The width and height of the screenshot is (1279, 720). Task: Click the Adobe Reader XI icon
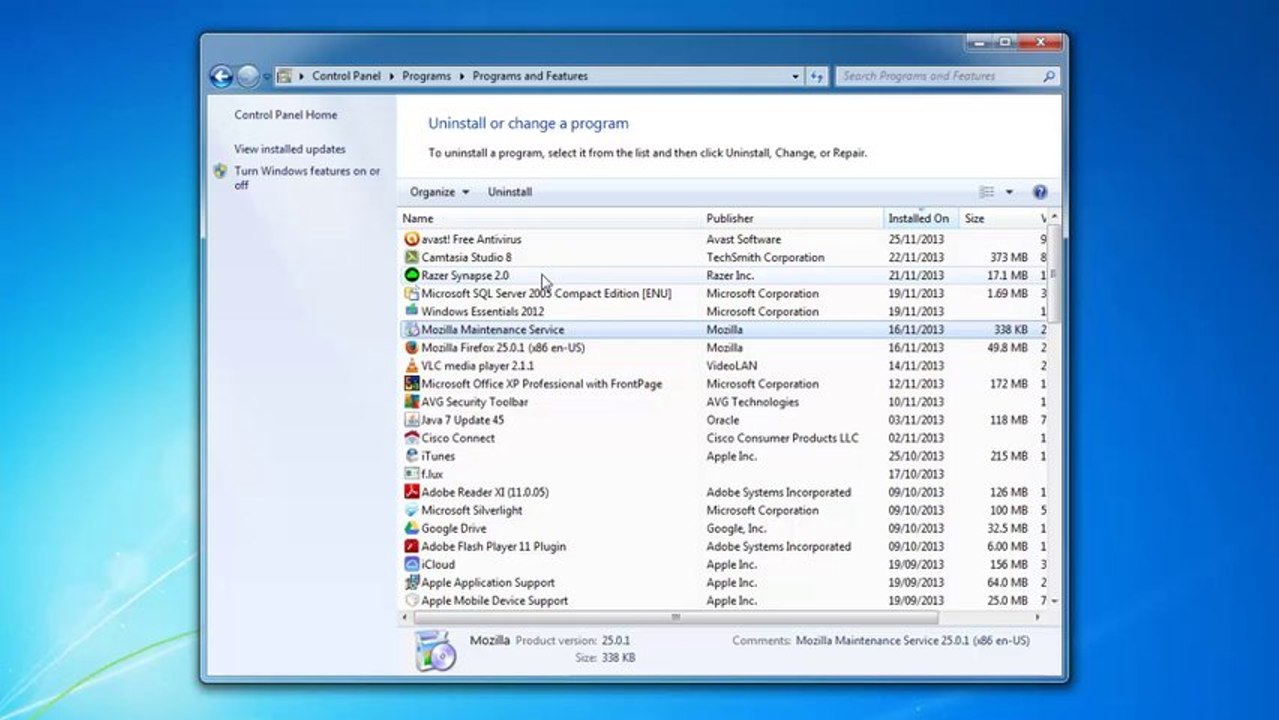[x=411, y=492]
